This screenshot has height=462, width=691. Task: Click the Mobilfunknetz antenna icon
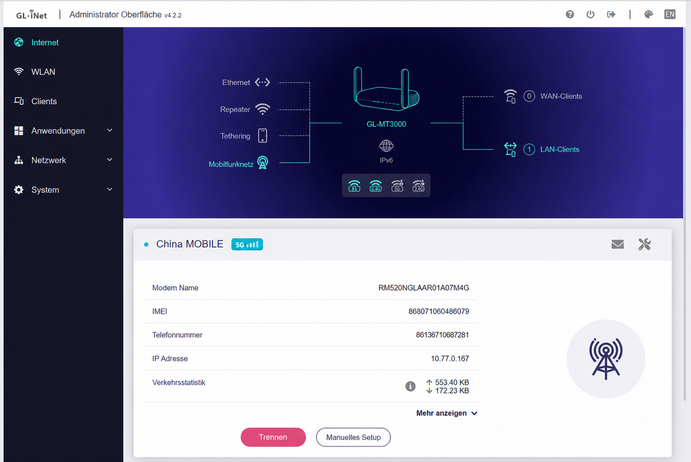pos(263,163)
